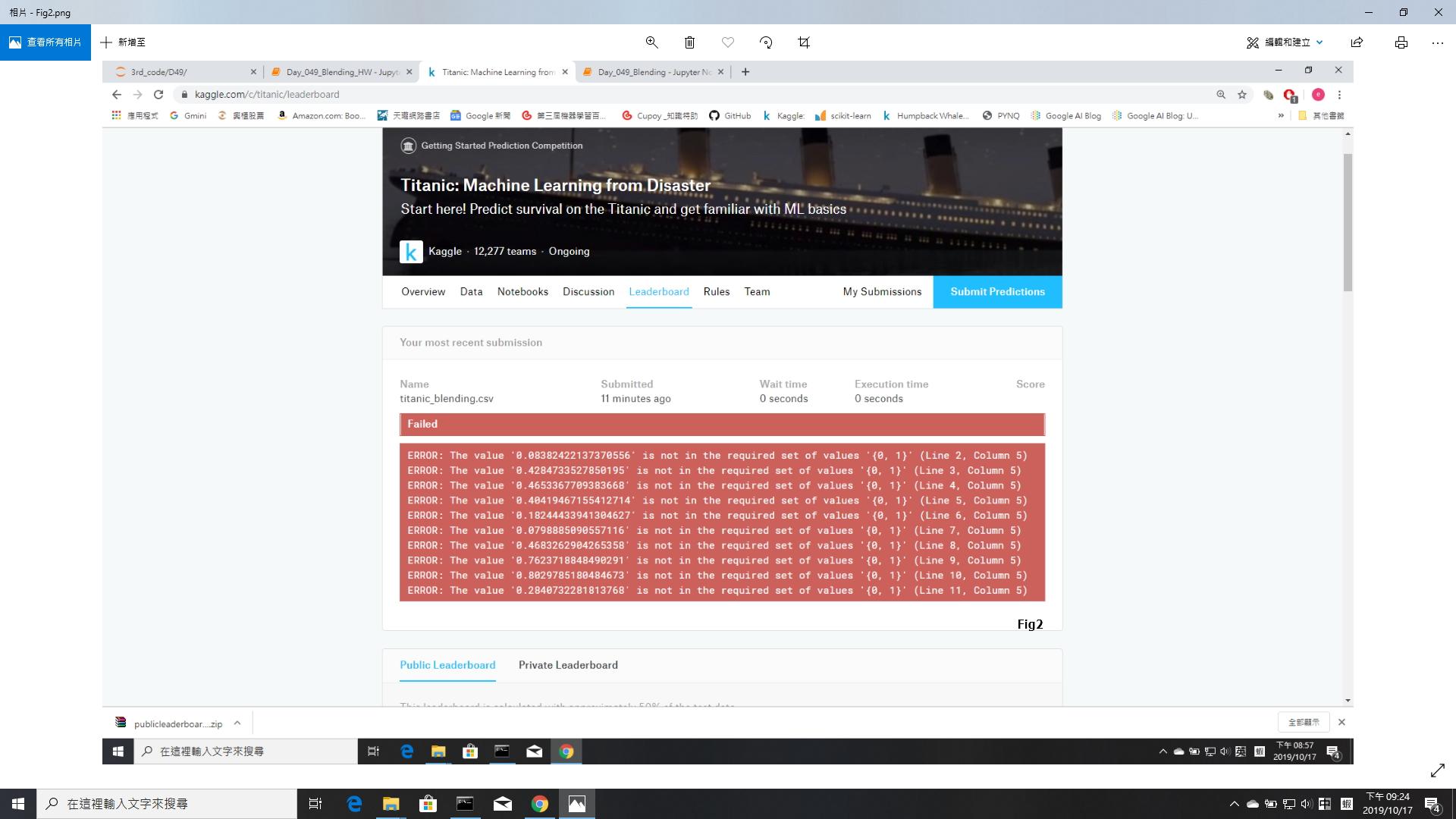Click the Photos zoom magnifier icon
Screen dimensions: 1456x819
point(651,42)
